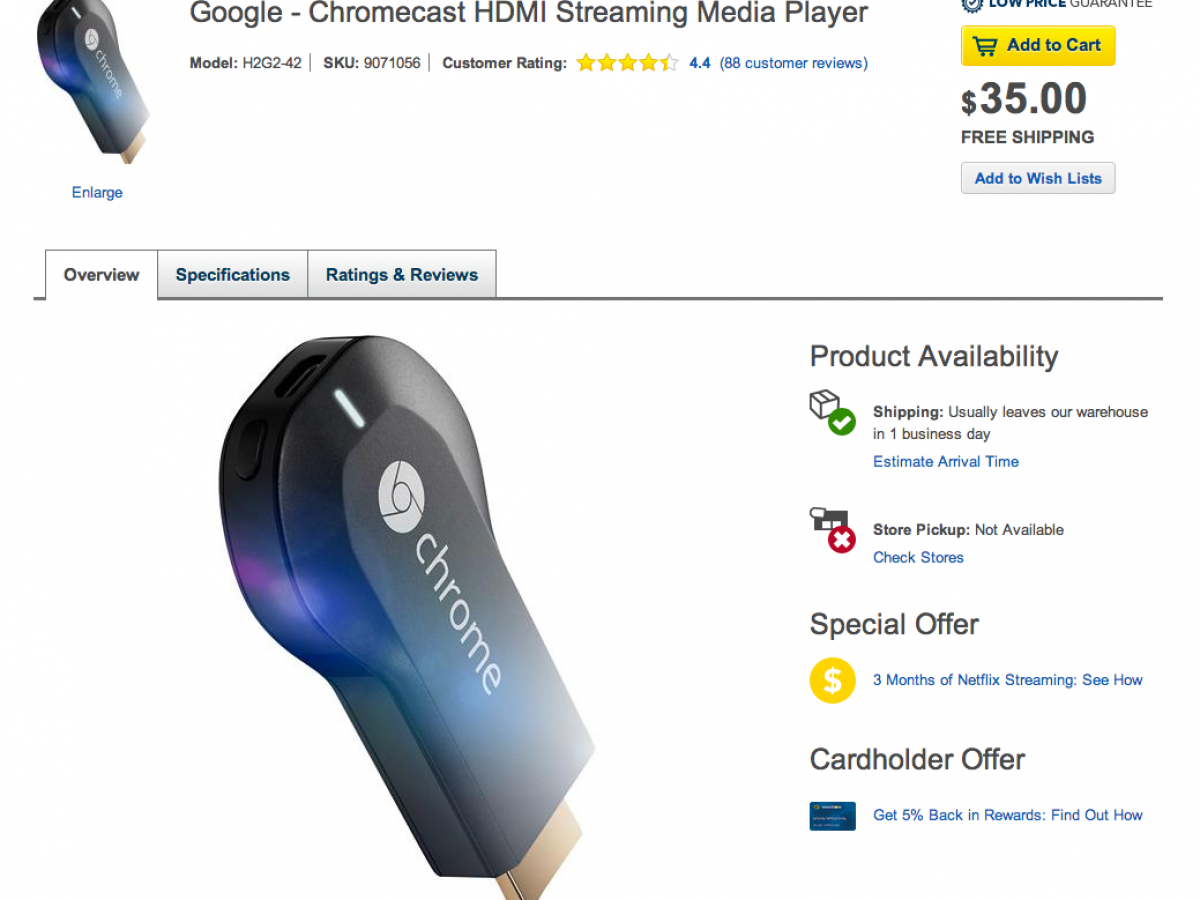Viewport: 1200px width, 900px height.
Task: Follow the Check Stores link
Action: pyautogui.click(x=918, y=558)
